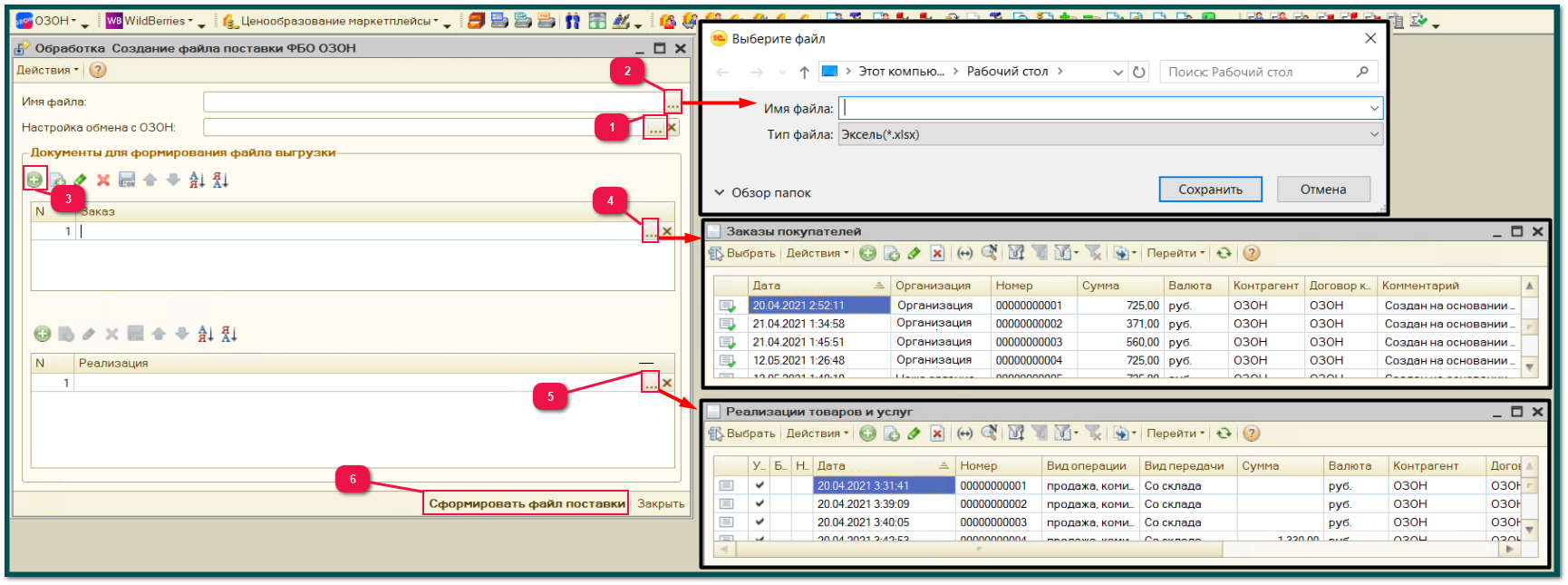Add new document in Реализации товаров и услуг

point(867,434)
